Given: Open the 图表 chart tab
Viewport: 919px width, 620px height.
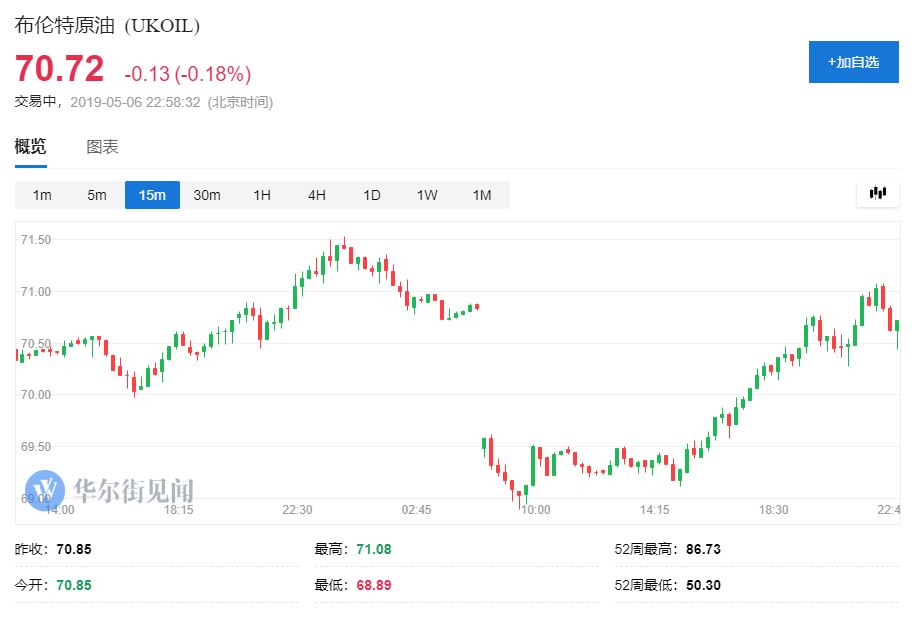Looking at the screenshot, I should [103, 147].
